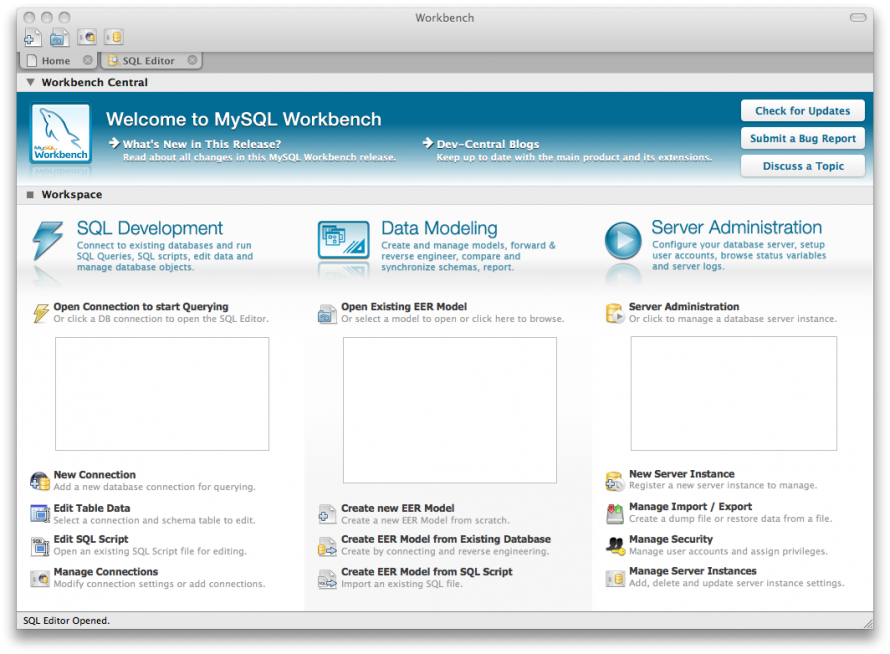Click the open database toolbar icon
Screen dimensions: 890x654
(x=113, y=36)
